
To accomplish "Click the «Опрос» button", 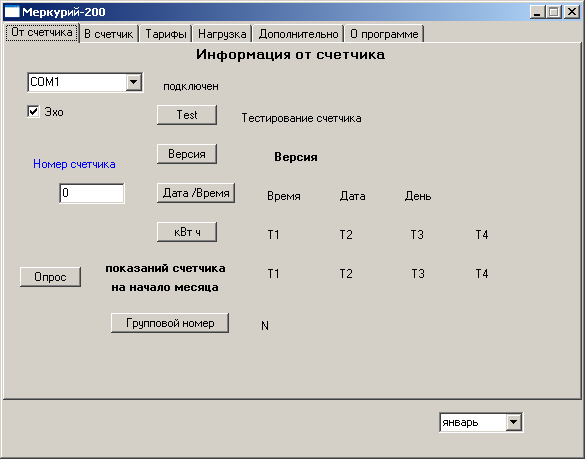I will [50, 277].
